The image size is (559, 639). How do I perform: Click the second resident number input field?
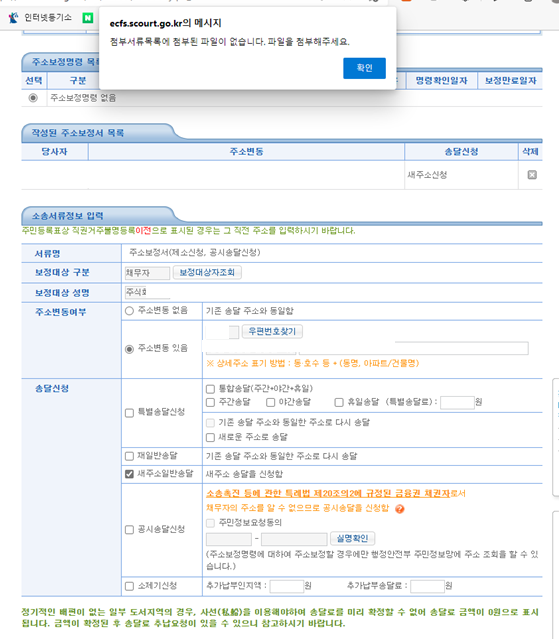click(294, 539)
